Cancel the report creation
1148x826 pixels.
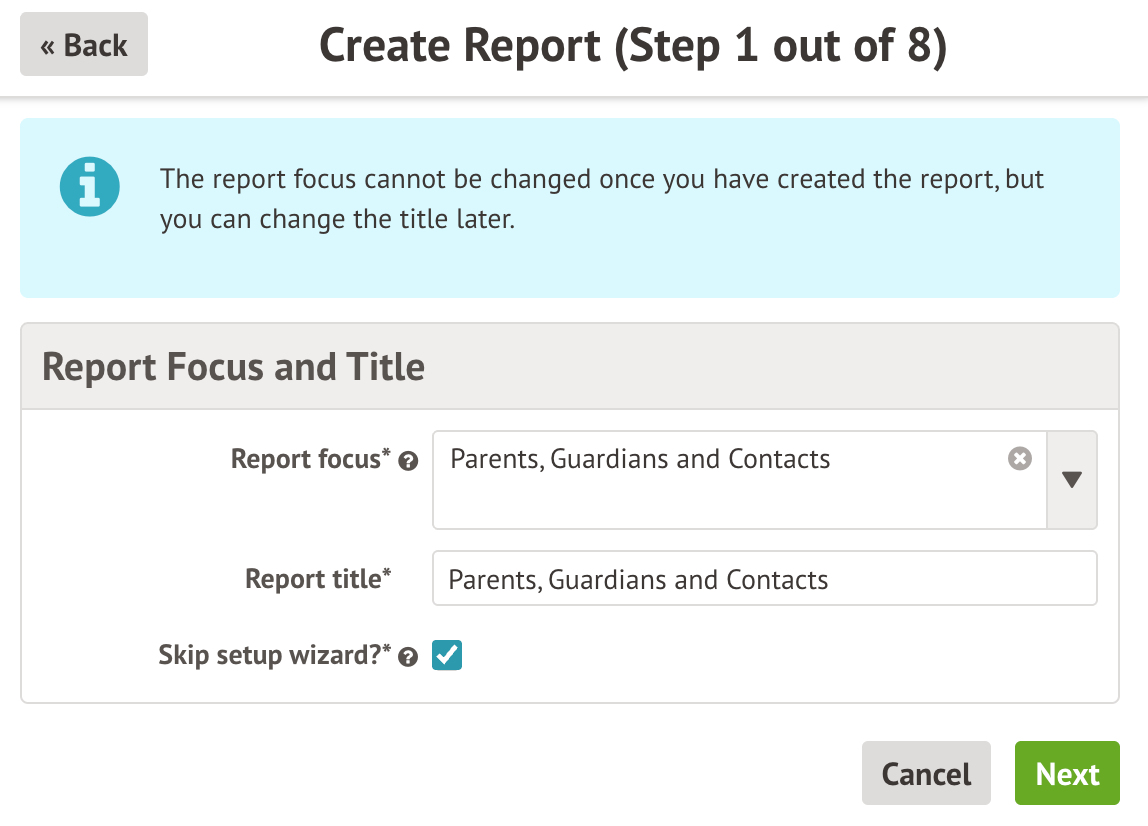point(926,774)
